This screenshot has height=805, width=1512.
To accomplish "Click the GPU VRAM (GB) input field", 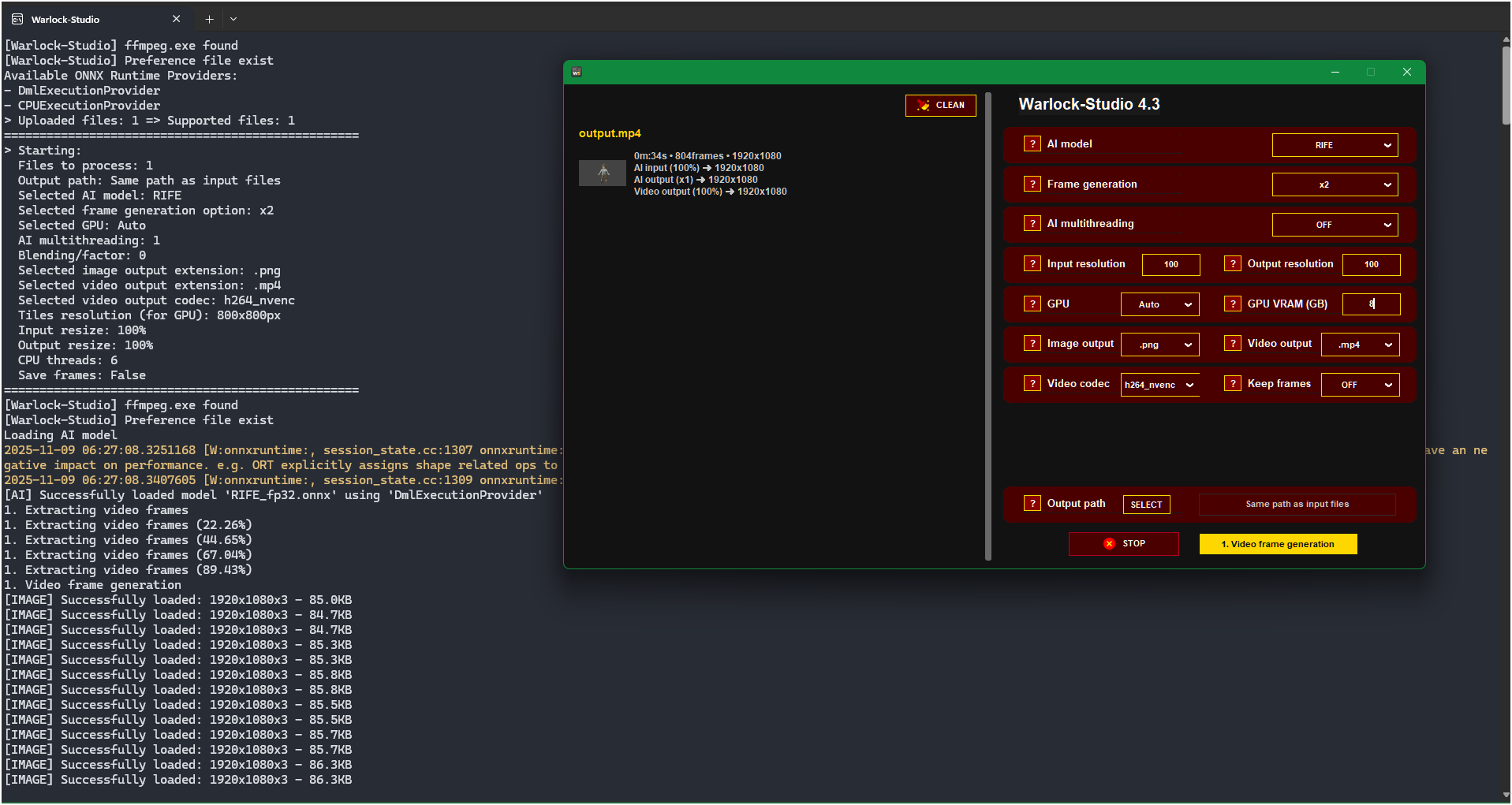I will pyautogui.click(x=1371, y=304).
